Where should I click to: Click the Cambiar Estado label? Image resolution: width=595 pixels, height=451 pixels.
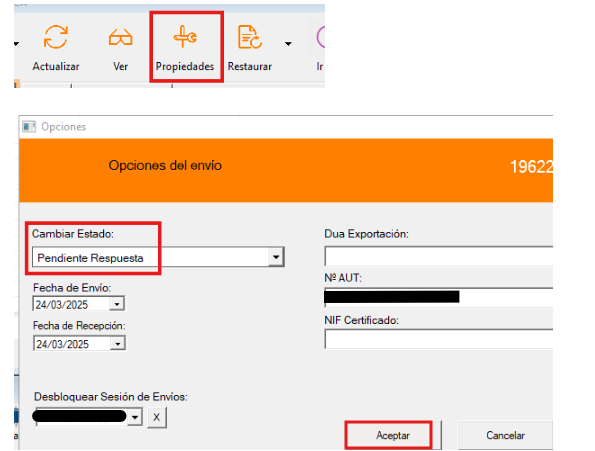(x=73, y=234)
